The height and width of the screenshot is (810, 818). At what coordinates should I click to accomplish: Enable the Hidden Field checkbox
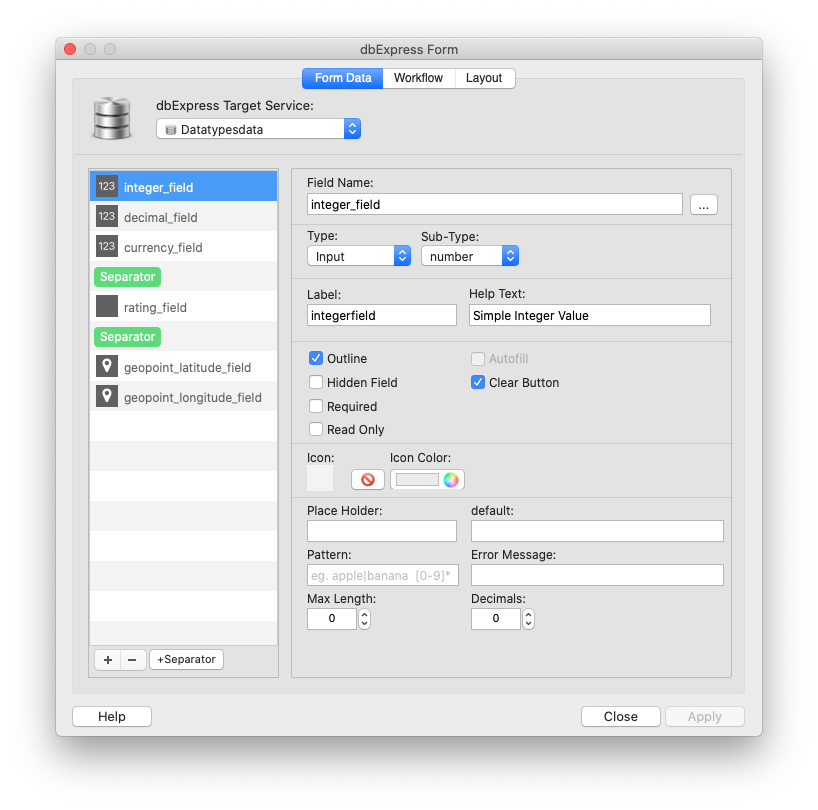click(x=316, y=383)
